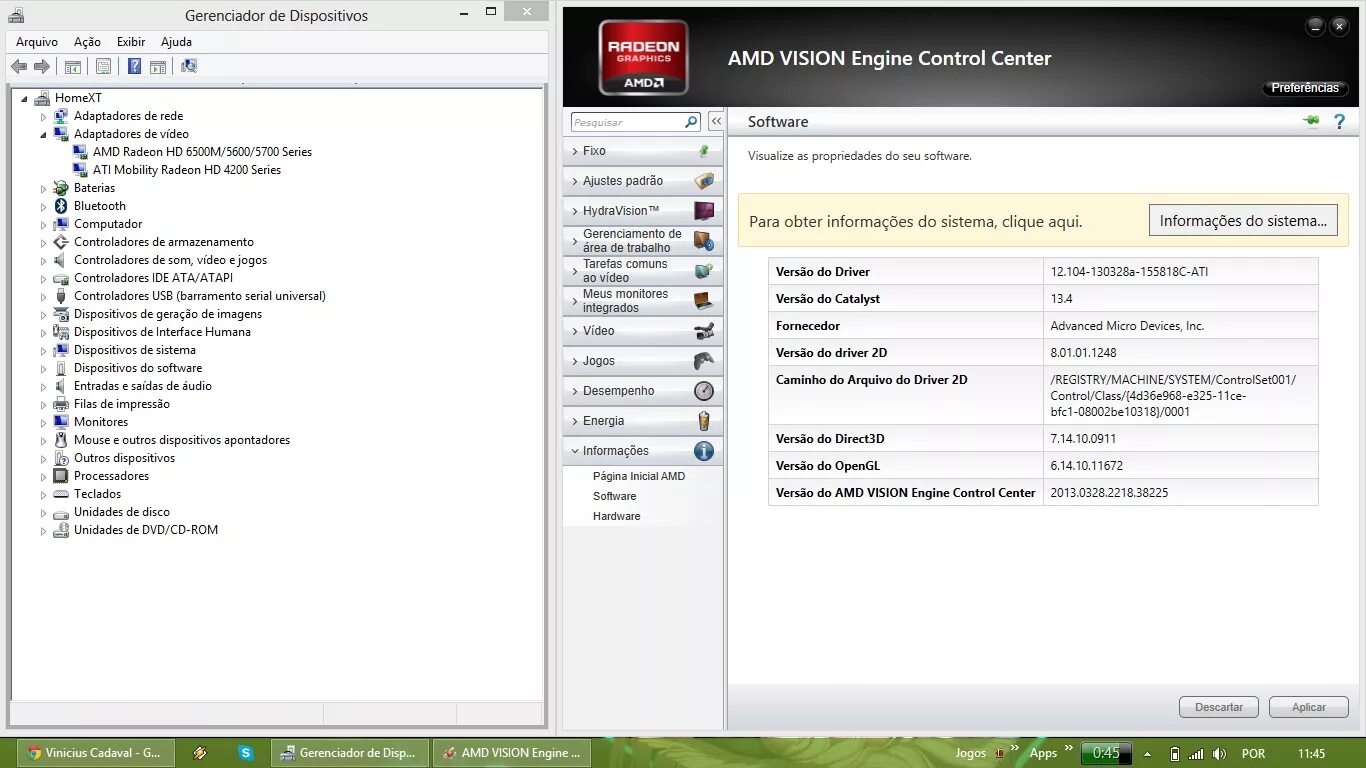This screenshot has height=768, width=1366.
Task: Click the Teclados keyboard icon
Action: pyautogui.click(x=61, y=494)
